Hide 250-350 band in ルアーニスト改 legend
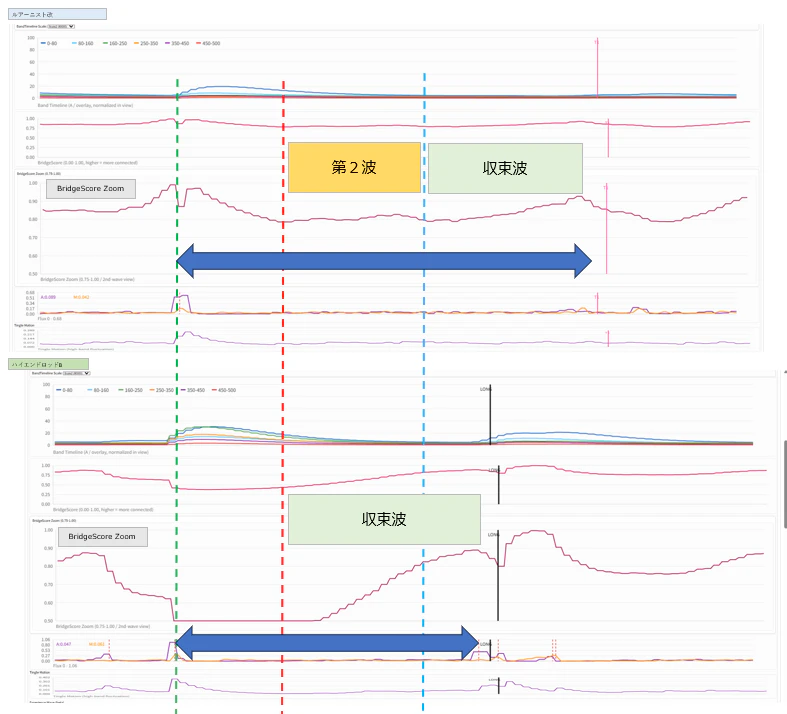The height and width of the screenshot is (714, 787). pos(146,43)
